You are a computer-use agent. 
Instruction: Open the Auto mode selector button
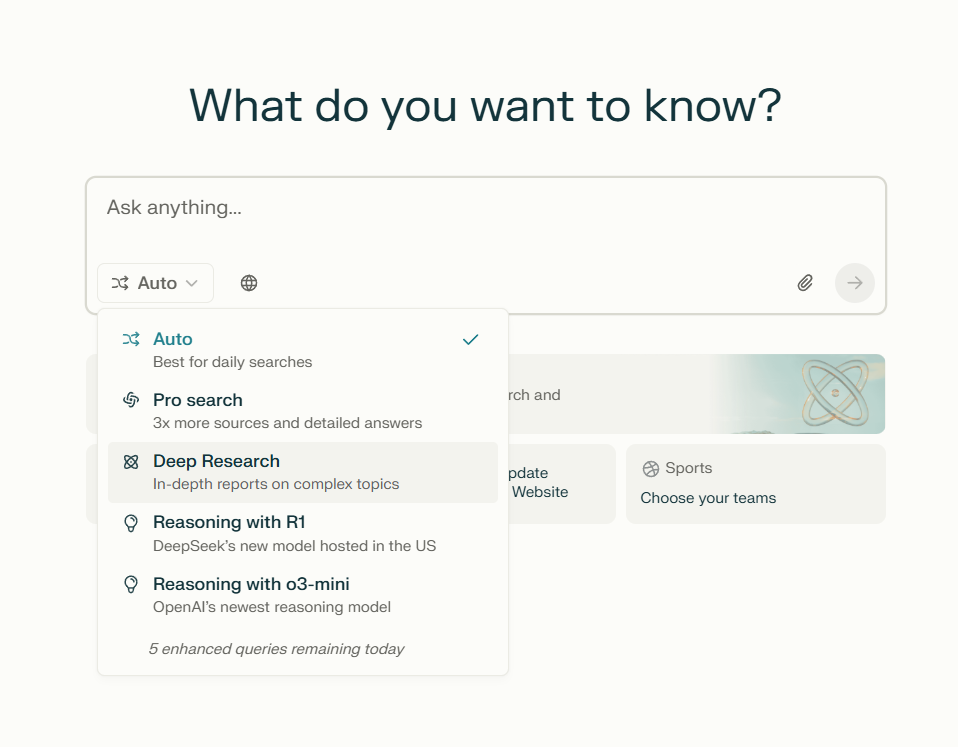tap(155, 283)
